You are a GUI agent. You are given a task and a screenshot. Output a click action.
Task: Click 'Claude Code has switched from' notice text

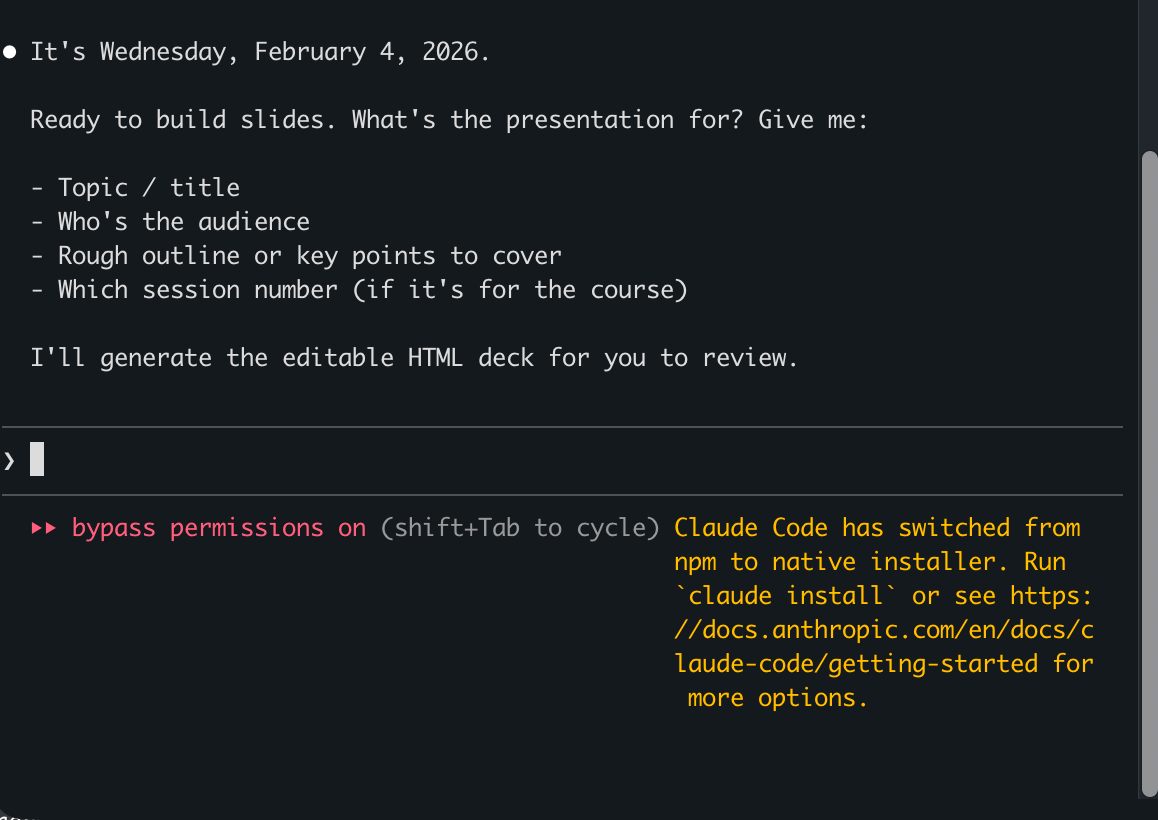point(877,528)
